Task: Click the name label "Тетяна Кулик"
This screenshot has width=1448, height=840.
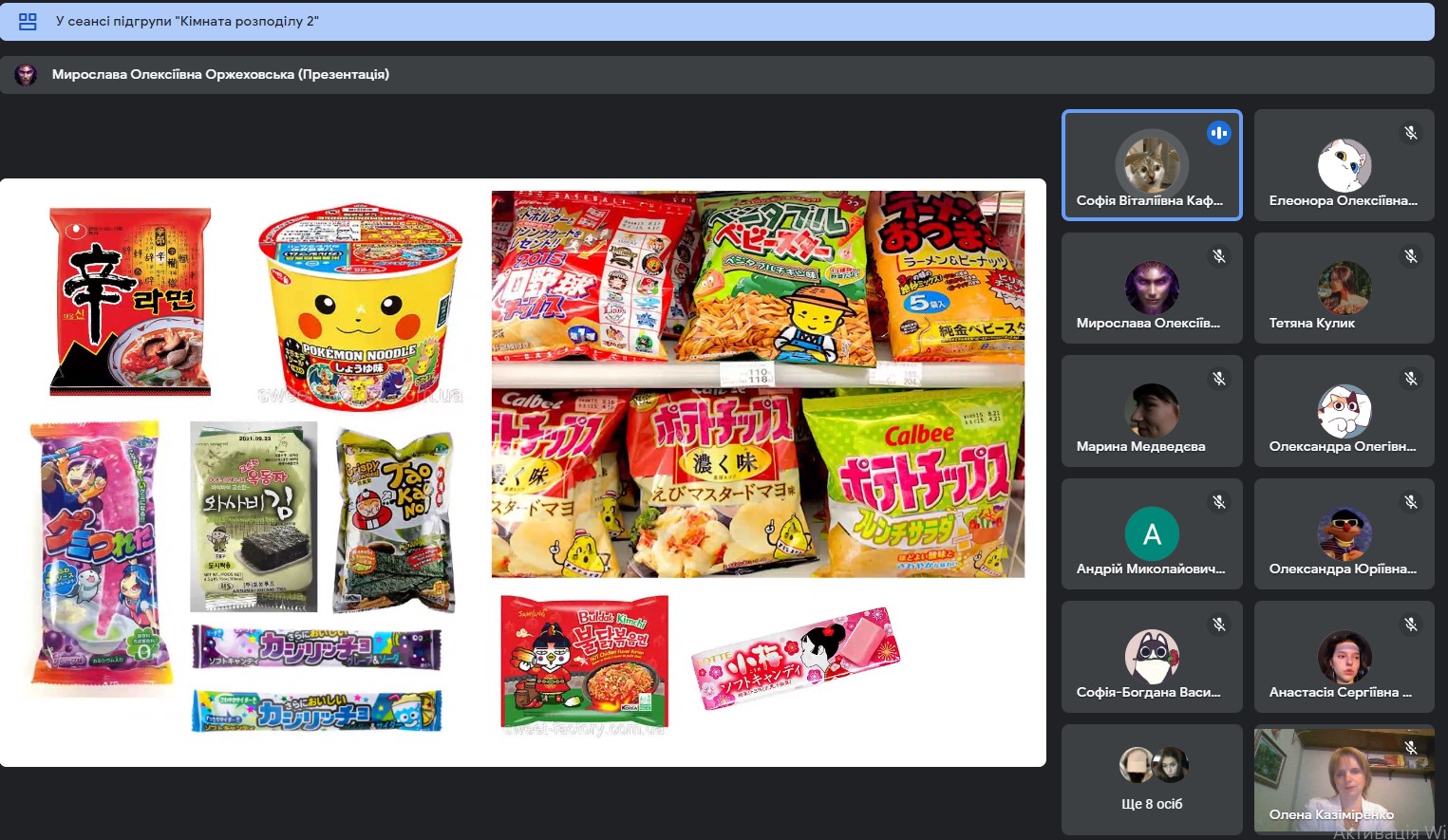Action: tap(1311, 323)
